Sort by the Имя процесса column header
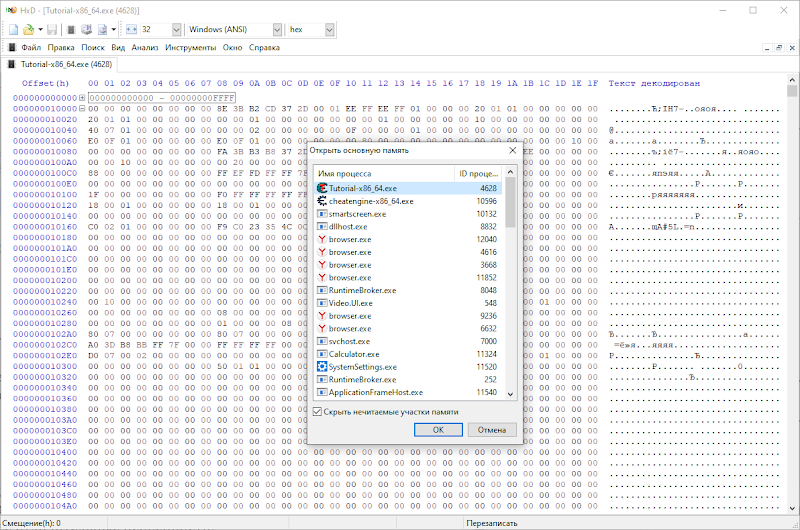Screen dimensions: 800x530 click(384, 173)
